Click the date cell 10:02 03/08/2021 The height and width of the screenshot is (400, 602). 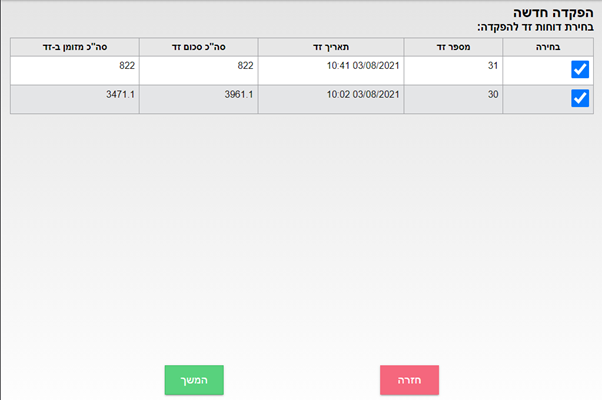click(363, 94)
